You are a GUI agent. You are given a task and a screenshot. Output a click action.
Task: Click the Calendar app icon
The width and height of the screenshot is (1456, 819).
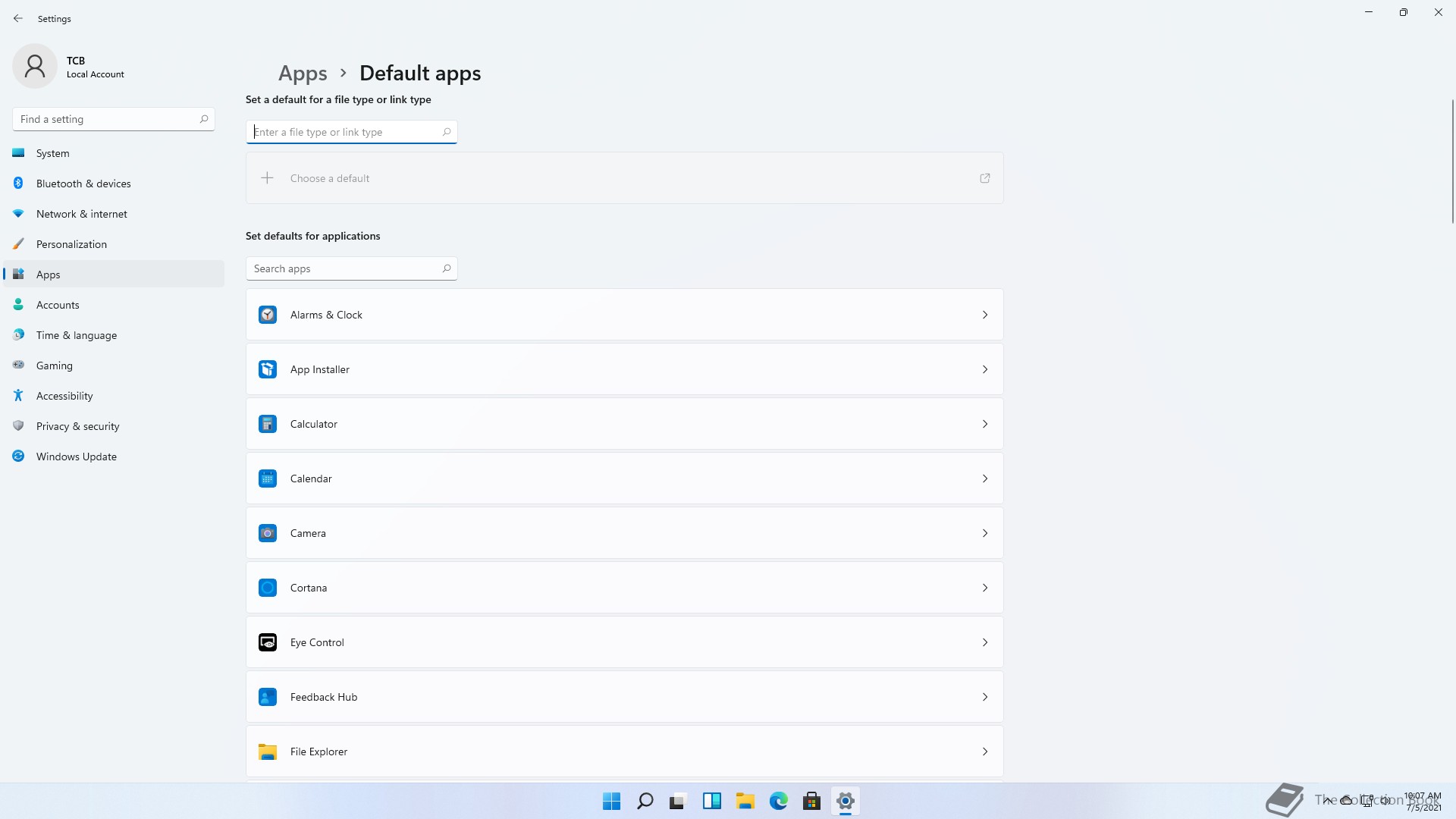click(268, 479)
